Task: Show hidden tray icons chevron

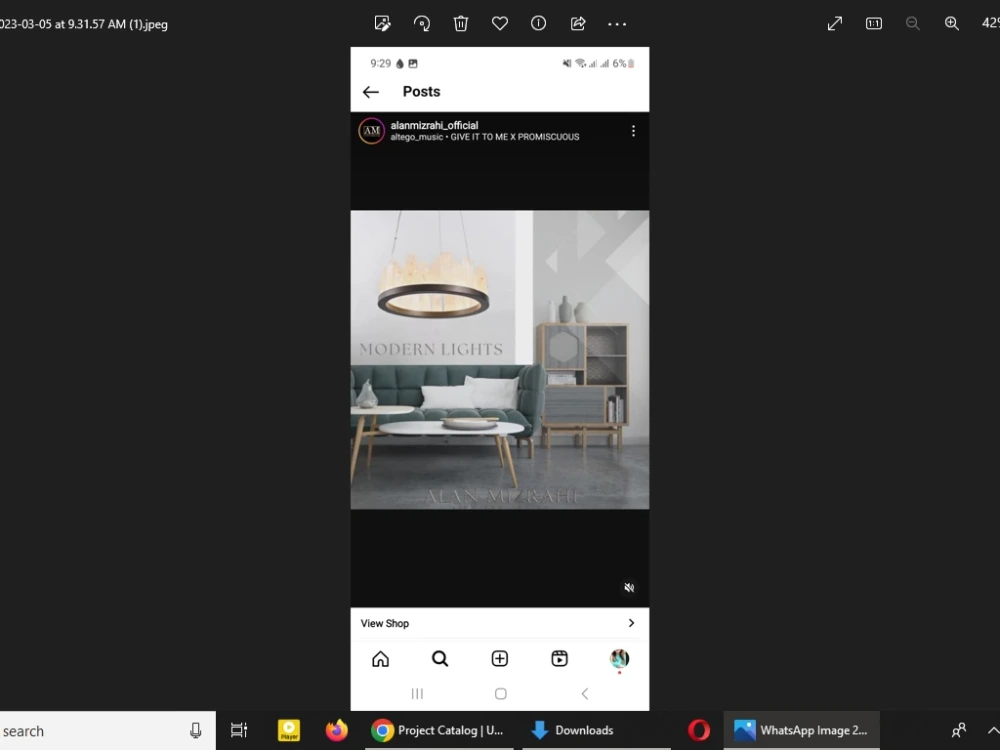Action: tap(993, 730)
